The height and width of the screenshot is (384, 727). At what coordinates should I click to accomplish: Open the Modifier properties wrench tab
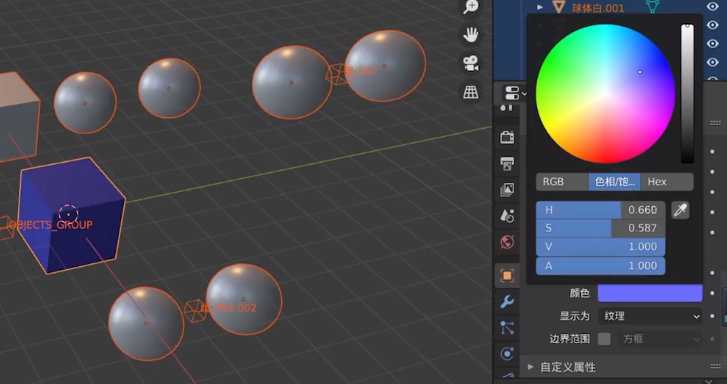507,301
